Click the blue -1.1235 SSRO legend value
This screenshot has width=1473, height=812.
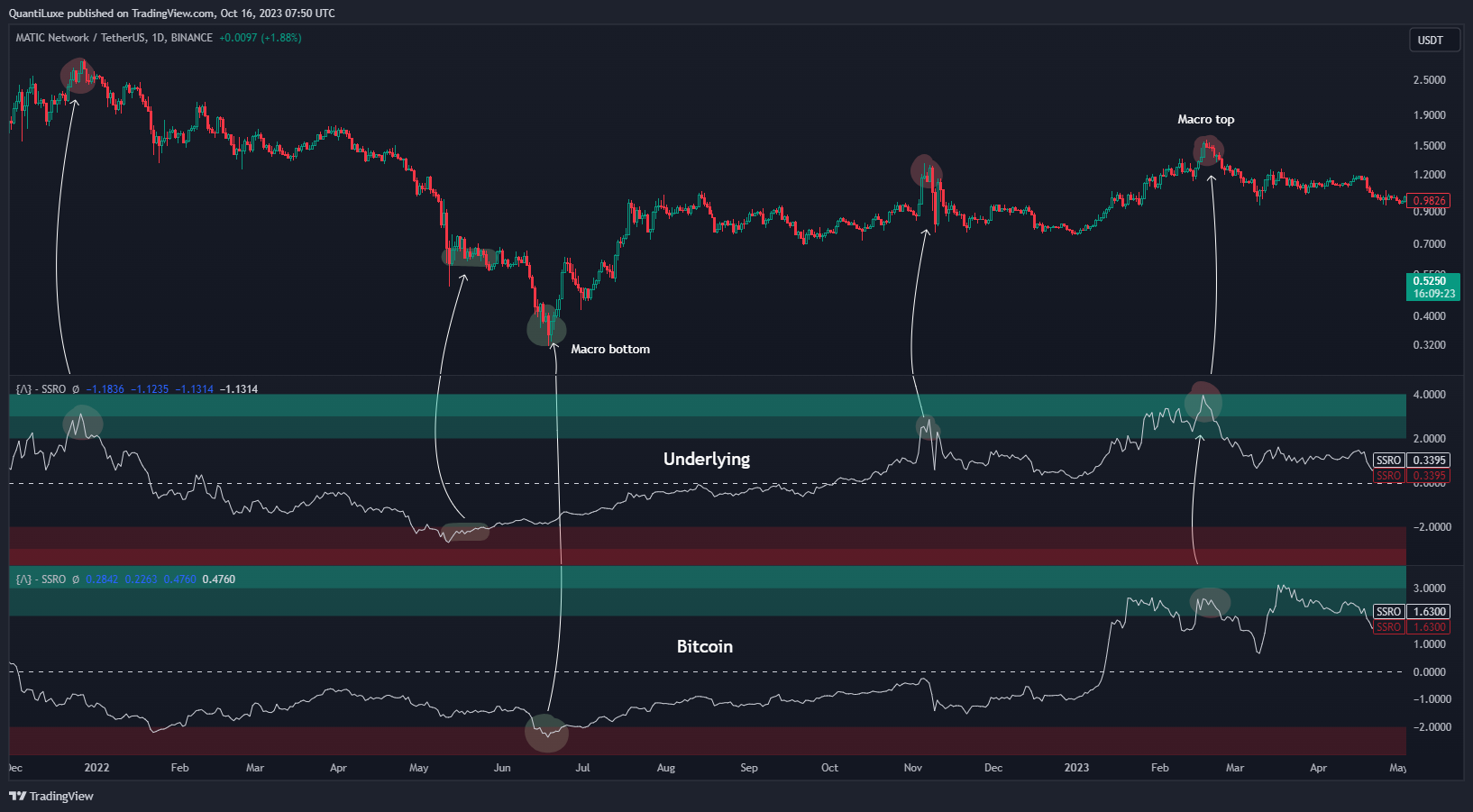point(150,389)
